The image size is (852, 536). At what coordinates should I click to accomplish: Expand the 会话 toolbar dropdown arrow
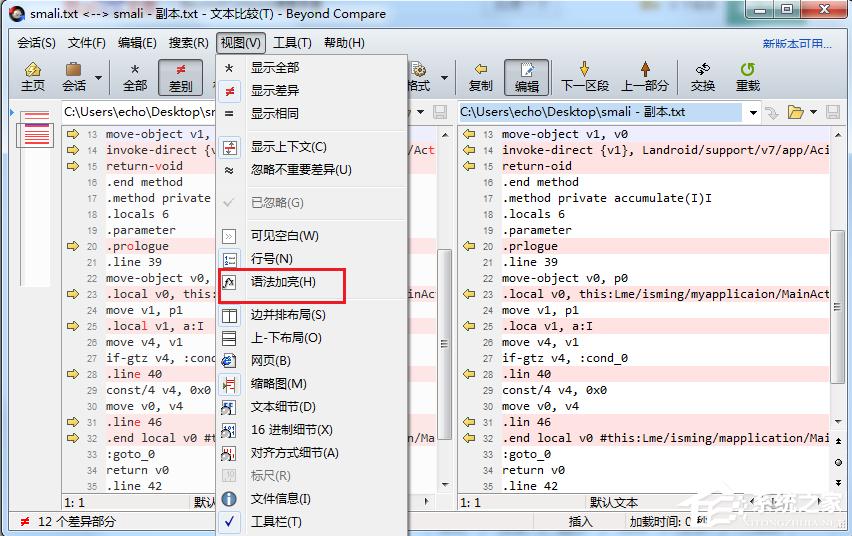[98, 78]
